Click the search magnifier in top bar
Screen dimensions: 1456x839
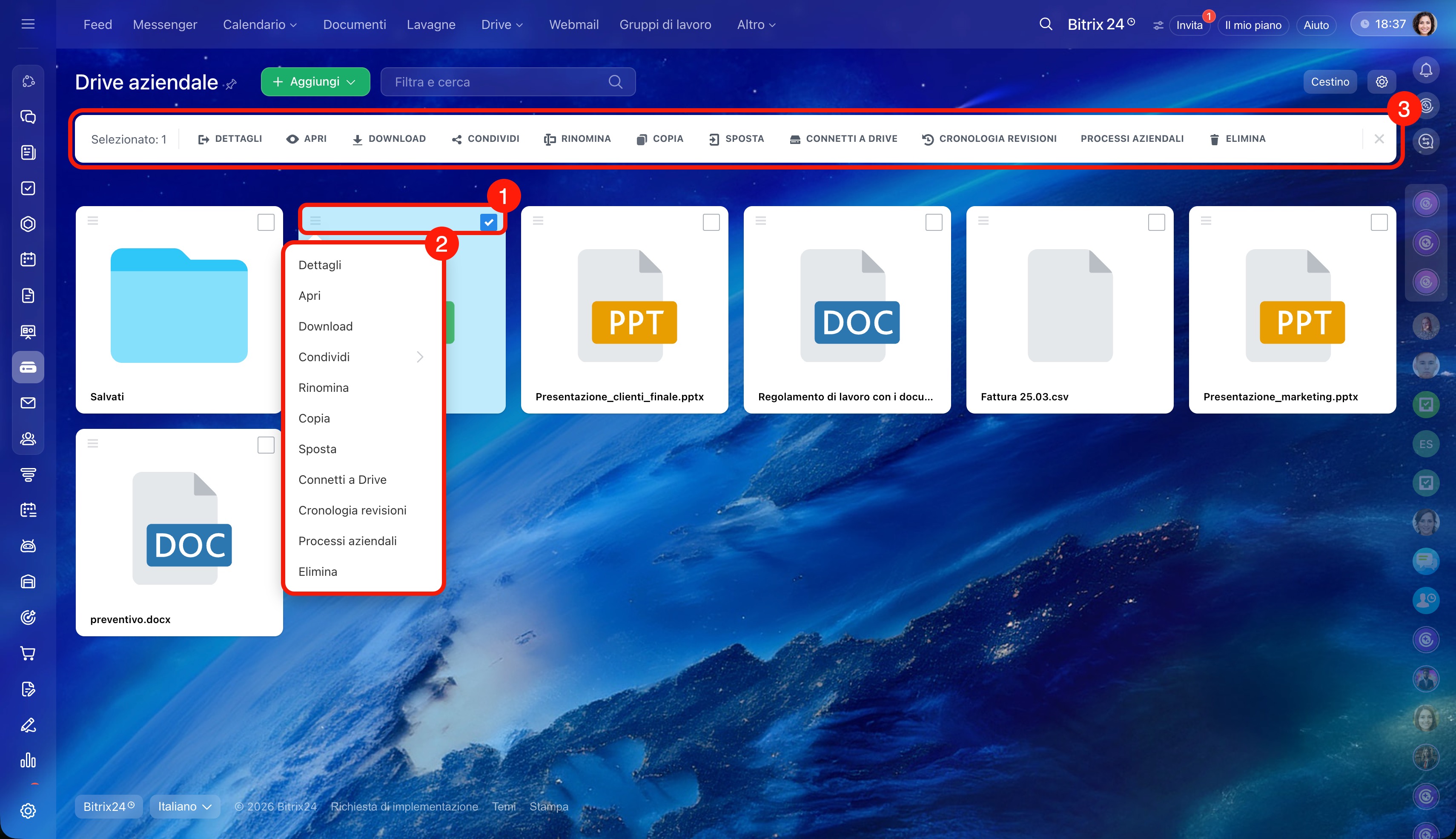(x=1045, y=24)
